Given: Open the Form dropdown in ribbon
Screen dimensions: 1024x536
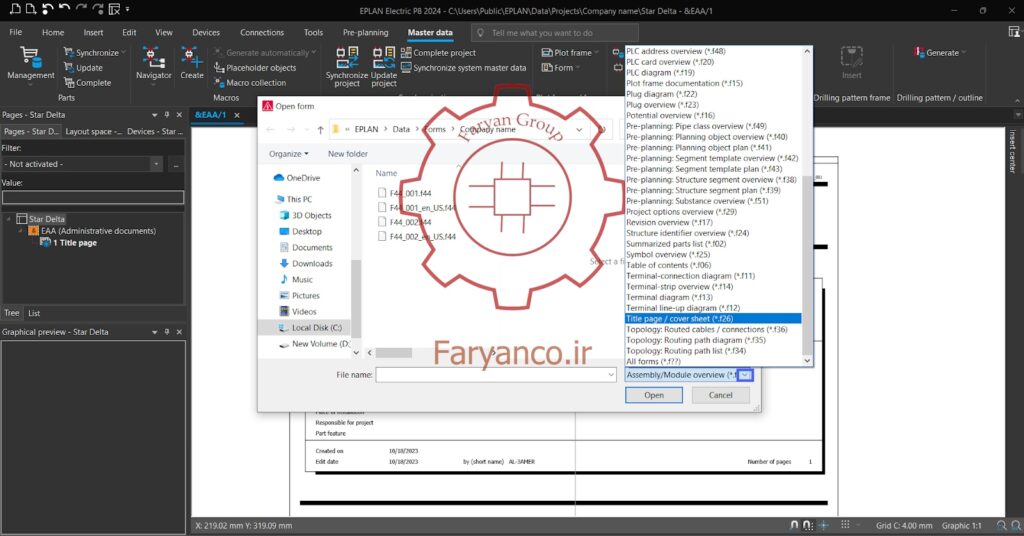Looking at the screenshot, I should tap(561, 68).
